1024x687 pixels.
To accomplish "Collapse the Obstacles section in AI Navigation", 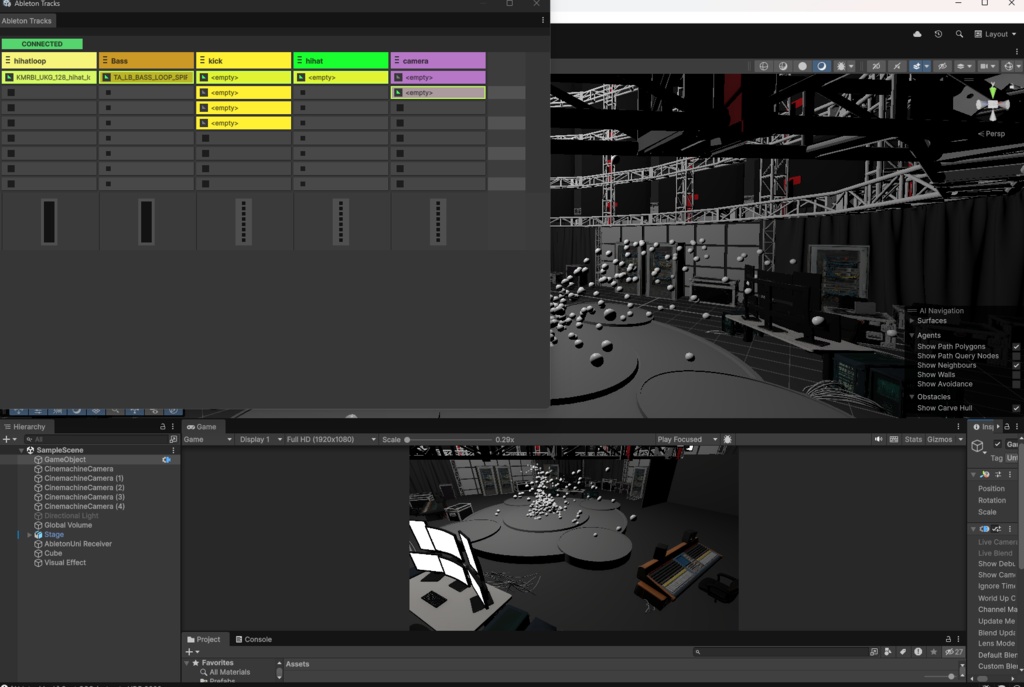I will coord(912,396).
